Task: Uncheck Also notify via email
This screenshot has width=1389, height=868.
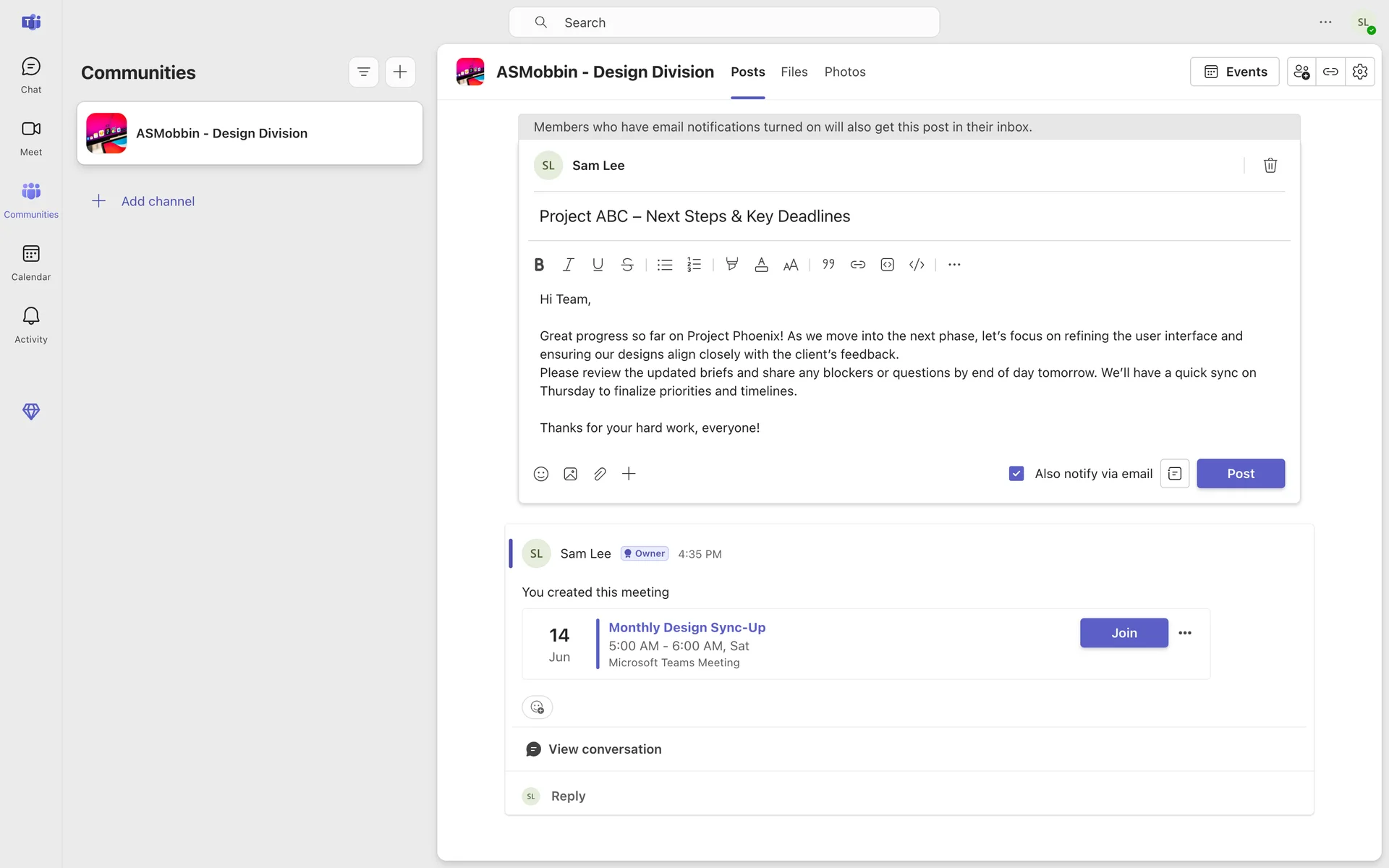Action: (1016, 474)
